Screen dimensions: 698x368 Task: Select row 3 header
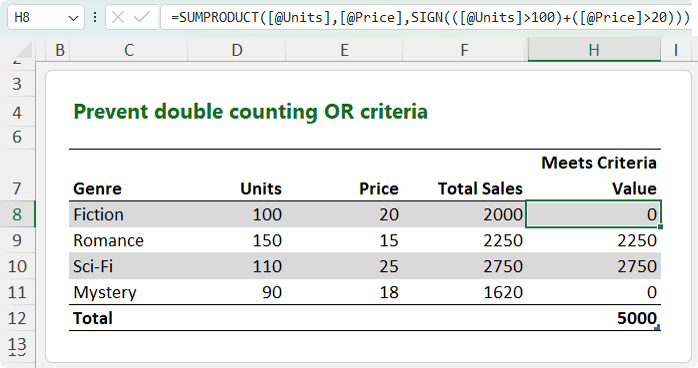coord(17,84)
